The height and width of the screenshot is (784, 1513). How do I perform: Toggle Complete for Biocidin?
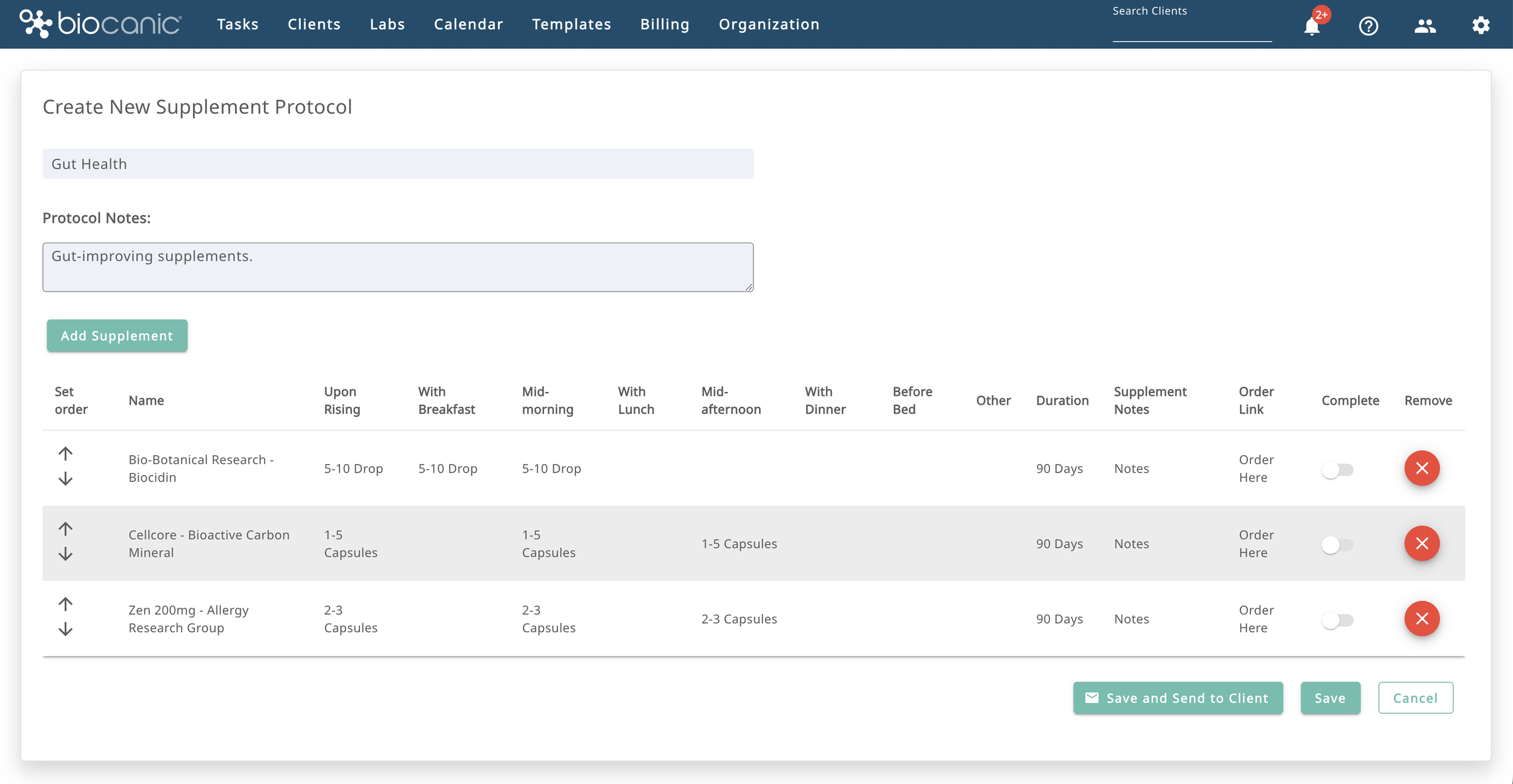[x=1337, y=469]
